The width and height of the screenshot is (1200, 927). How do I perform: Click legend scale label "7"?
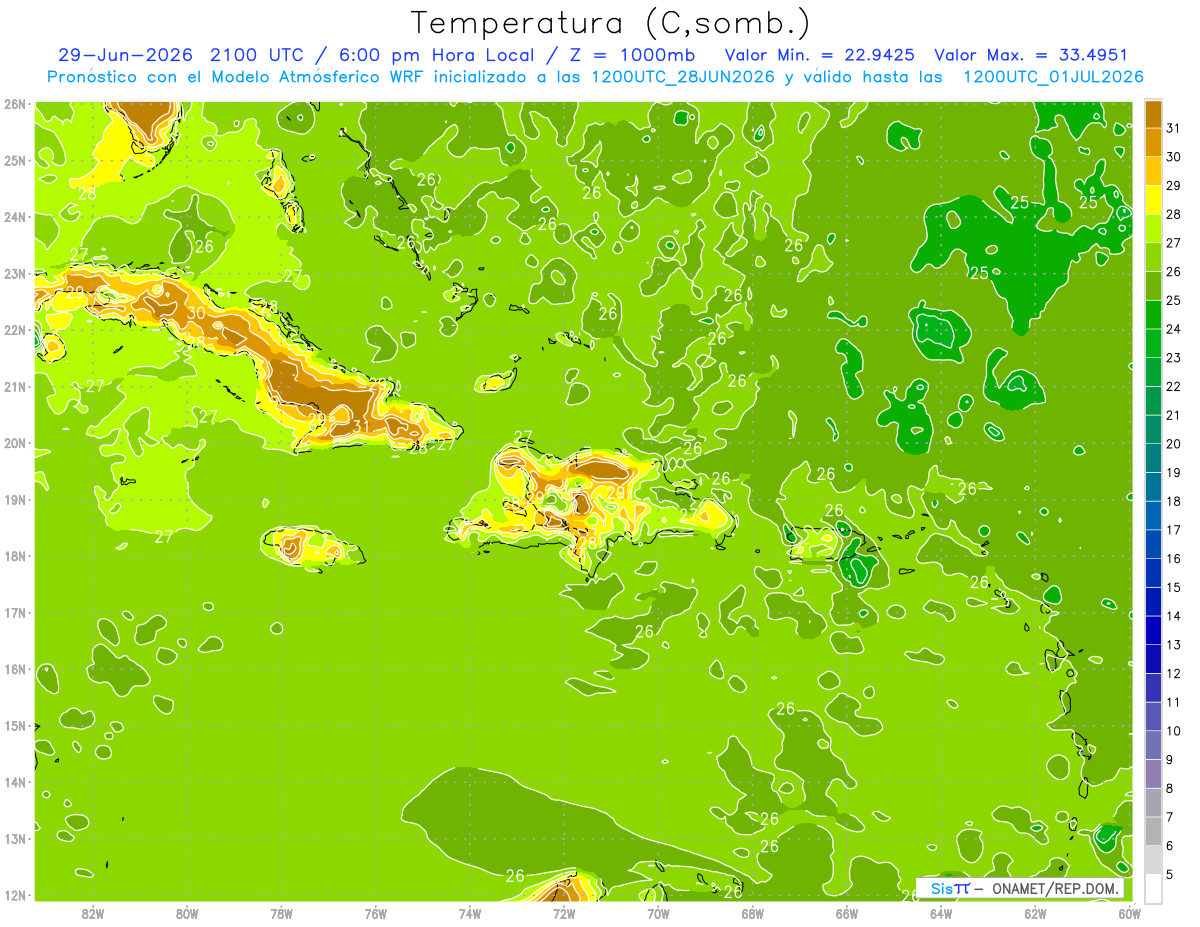(1170, 817)
